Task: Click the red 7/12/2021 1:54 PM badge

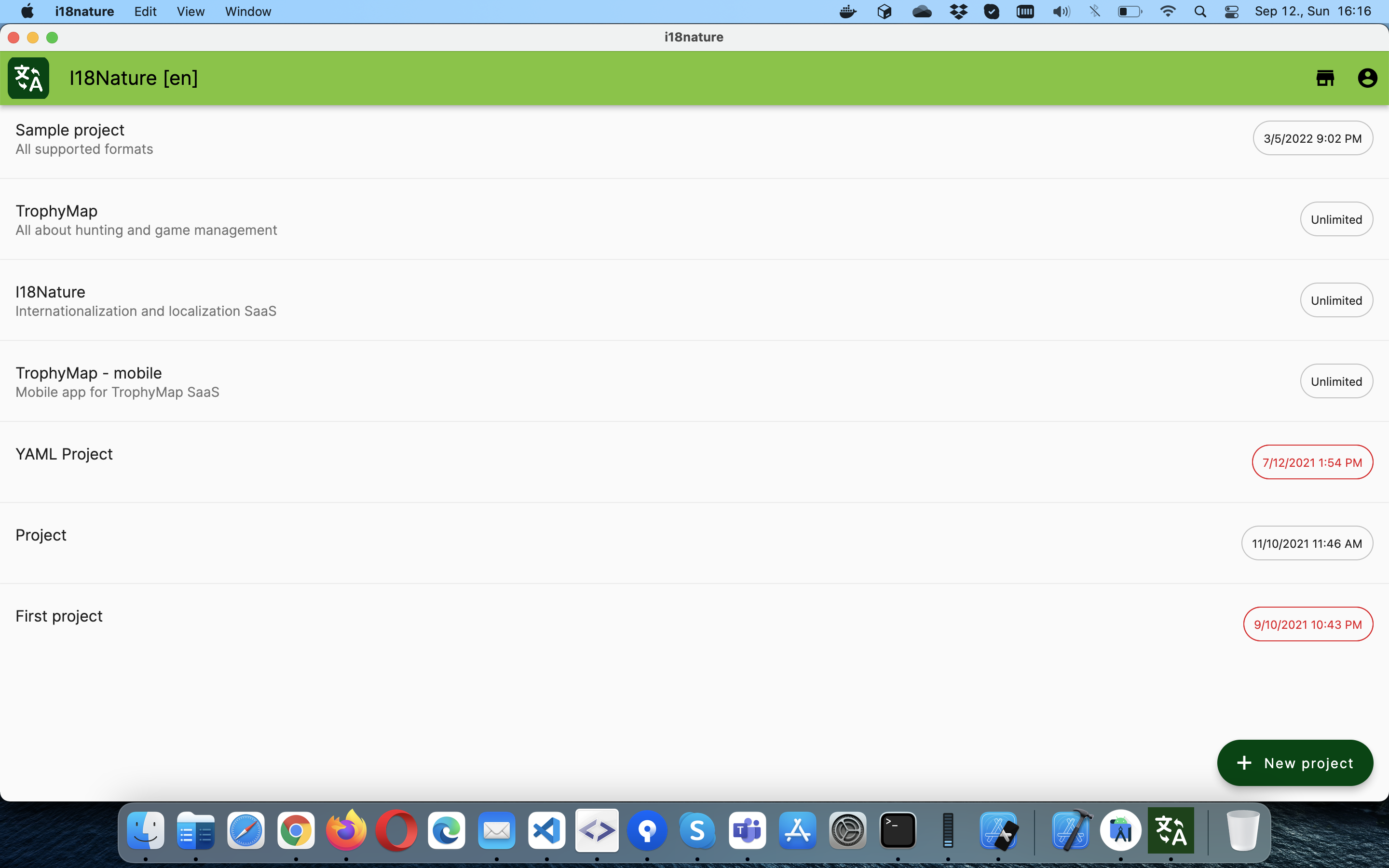Action: pyautogui.click(x=1312, y=462)
